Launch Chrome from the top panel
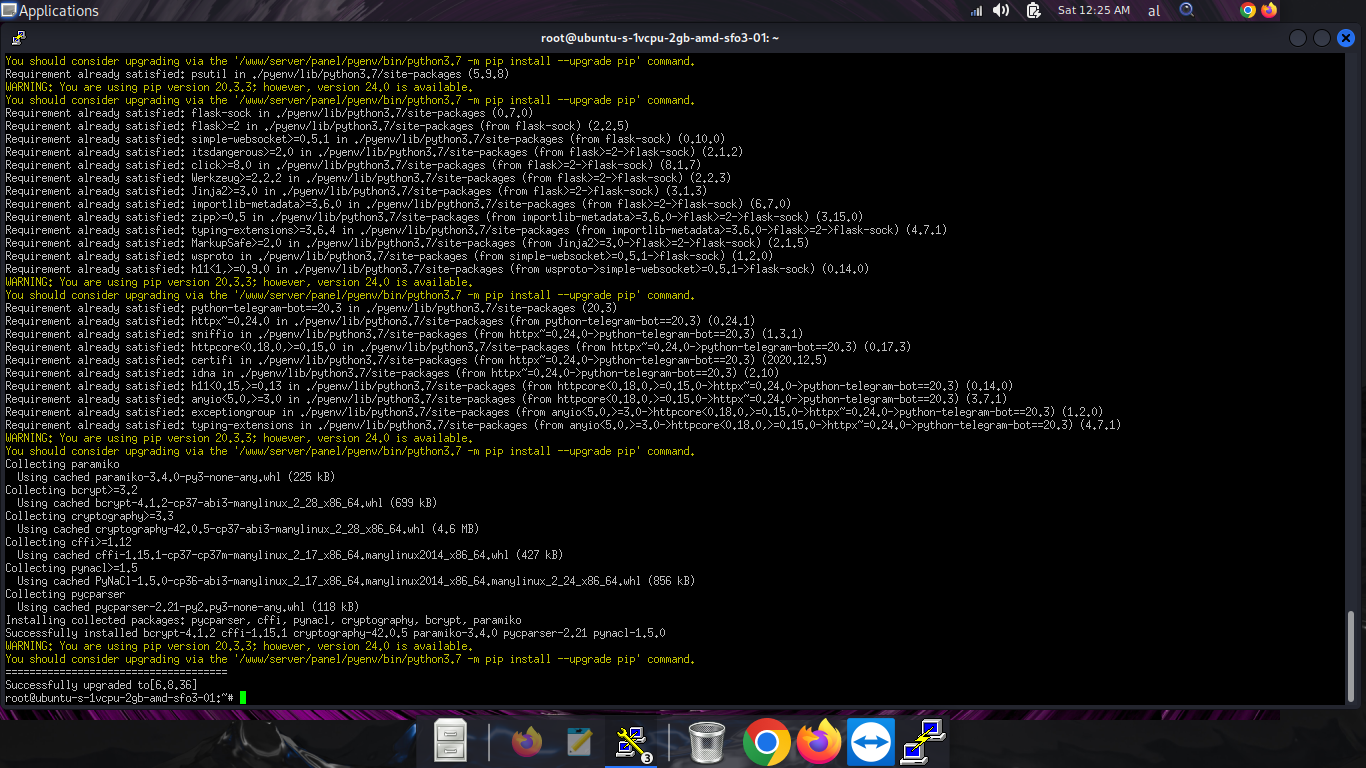Viewport: 1366px width, 768px height. (x=1247, y=10)
